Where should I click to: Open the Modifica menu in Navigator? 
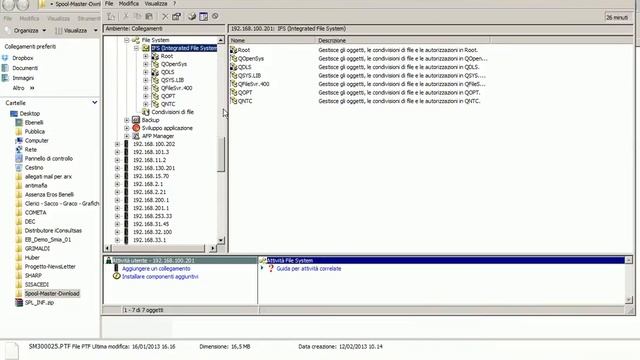pos(129,4)
